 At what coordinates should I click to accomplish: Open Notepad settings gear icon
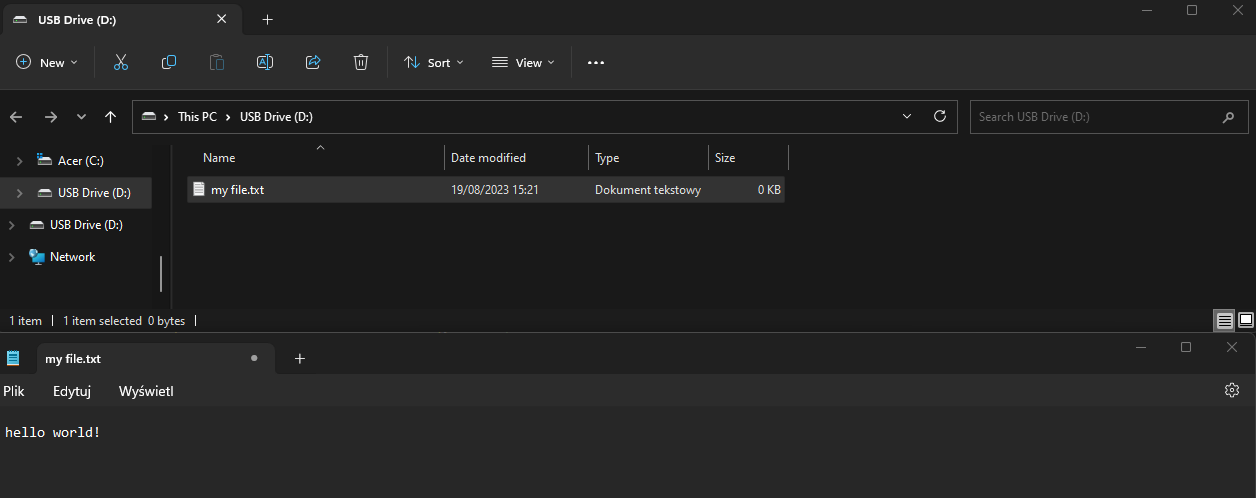point(1232,390)
